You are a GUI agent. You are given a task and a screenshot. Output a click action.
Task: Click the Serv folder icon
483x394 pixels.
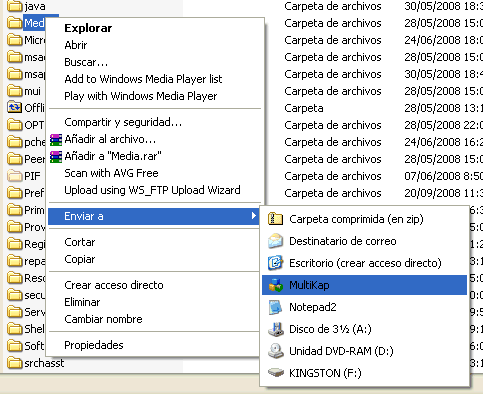click(14, 312)
